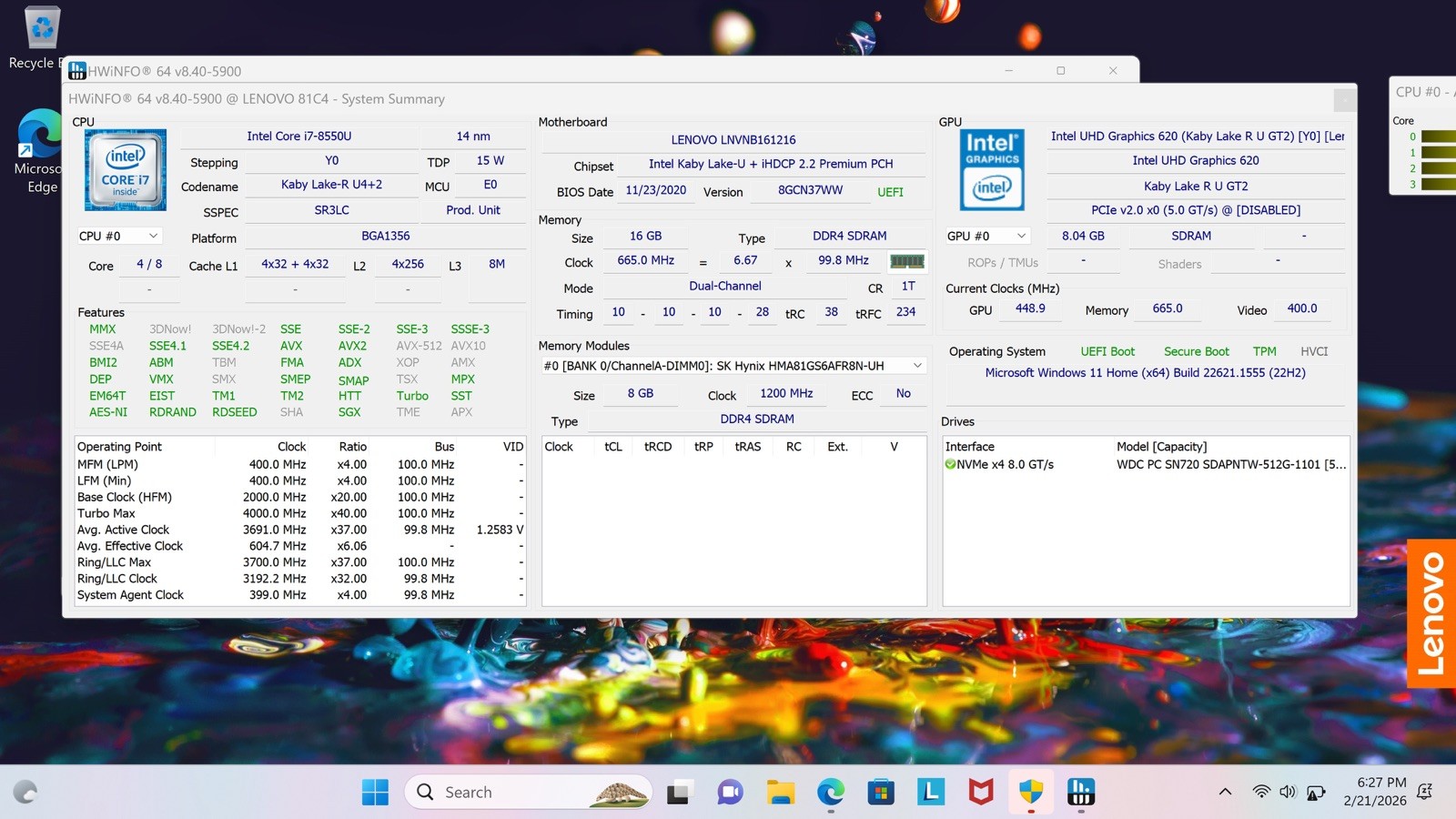Expand the CPU #0 selector dropdown

tap(119, 236)
